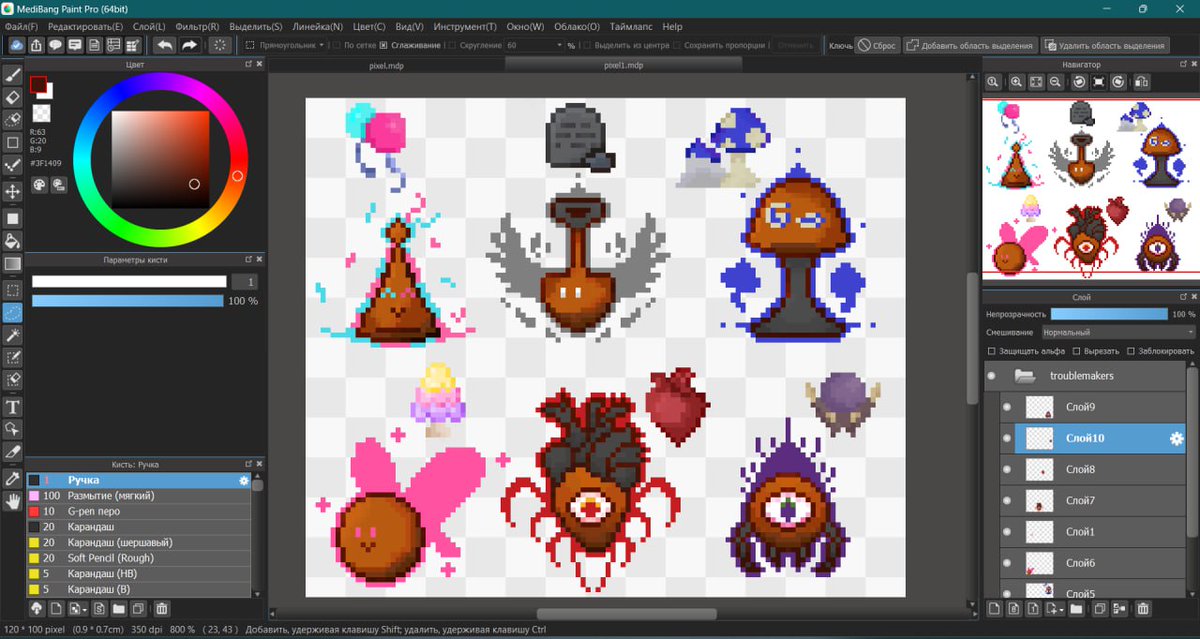1200x639 pixels.
Task: Delete layer using trash icon in layer panel
Action: (x=1143, y=608)
